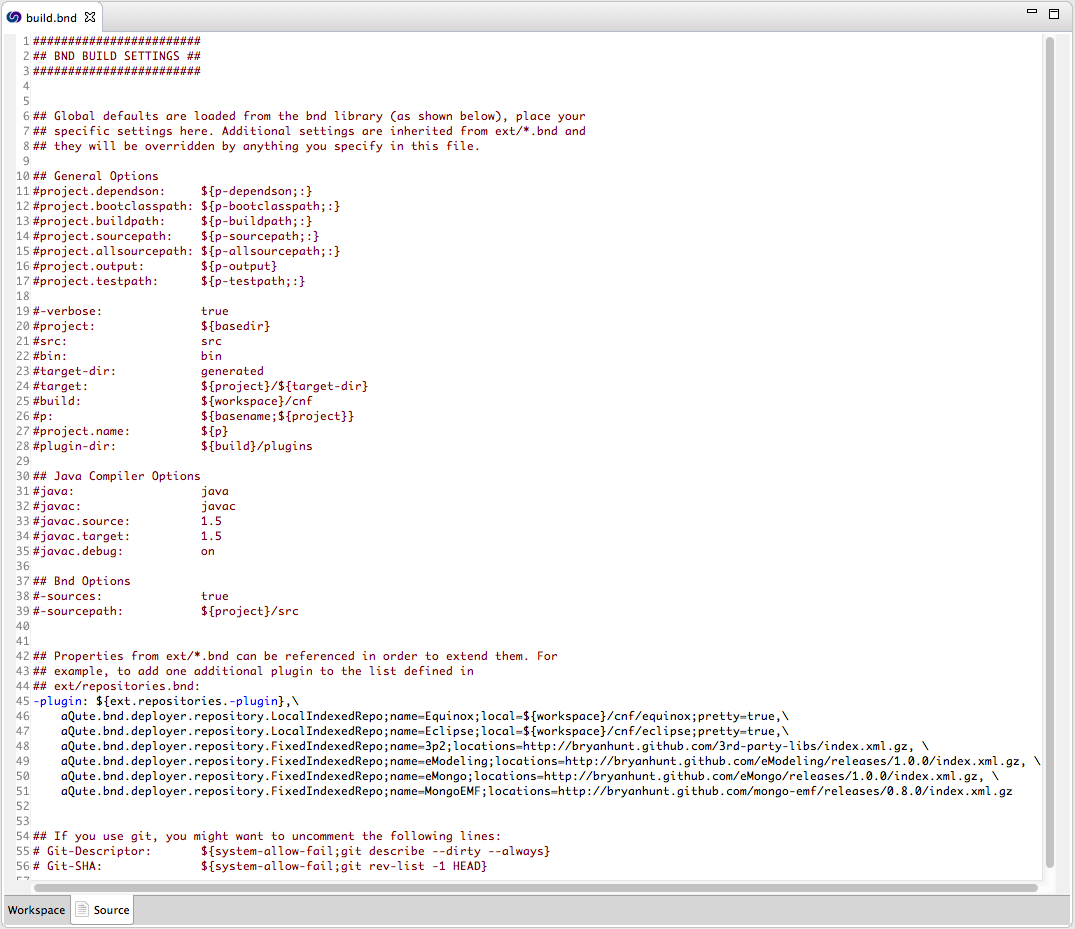
Task: Click the bnd file icon on tab
Action: (x=14, y=17)
